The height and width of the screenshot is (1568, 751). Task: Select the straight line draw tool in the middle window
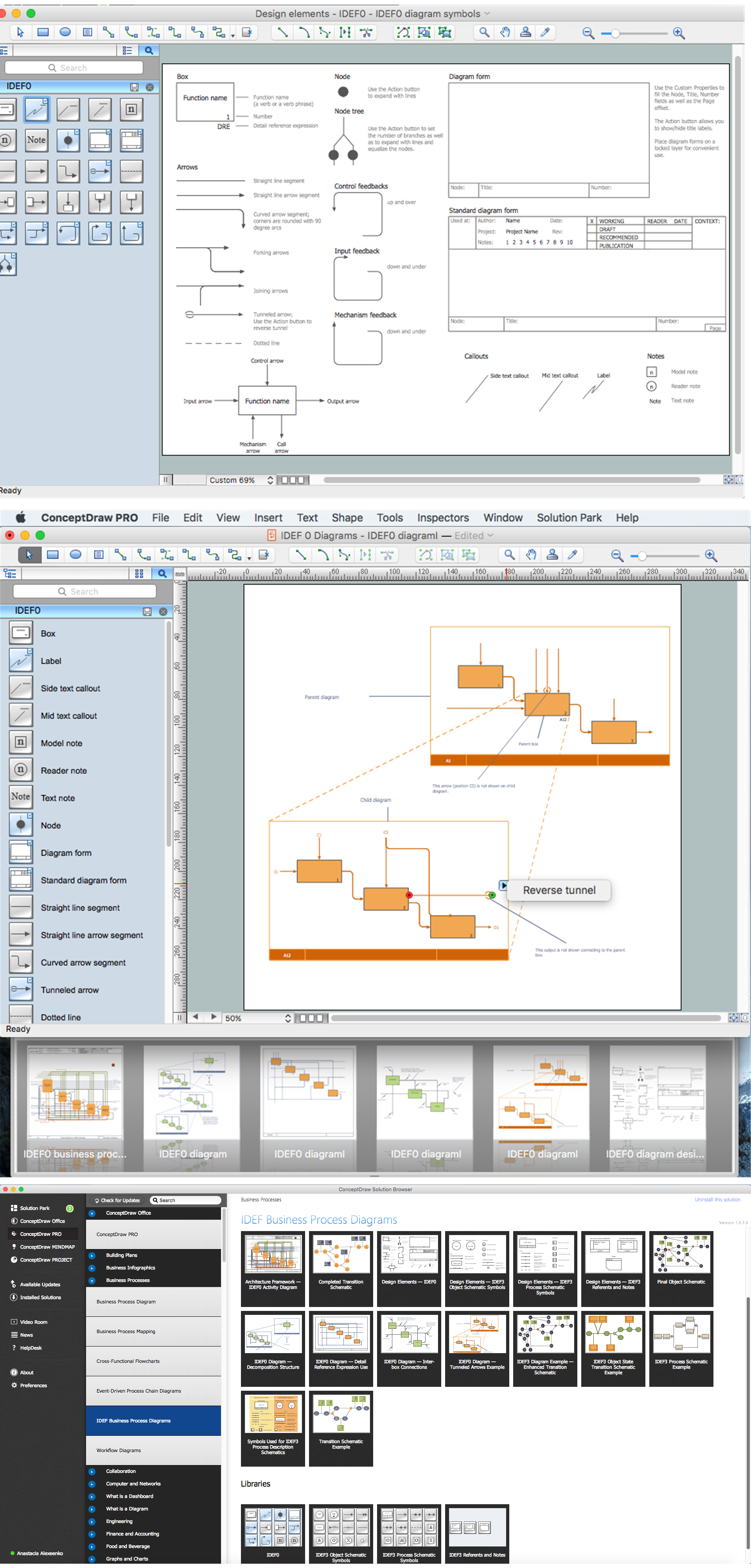tap(301, 554)
